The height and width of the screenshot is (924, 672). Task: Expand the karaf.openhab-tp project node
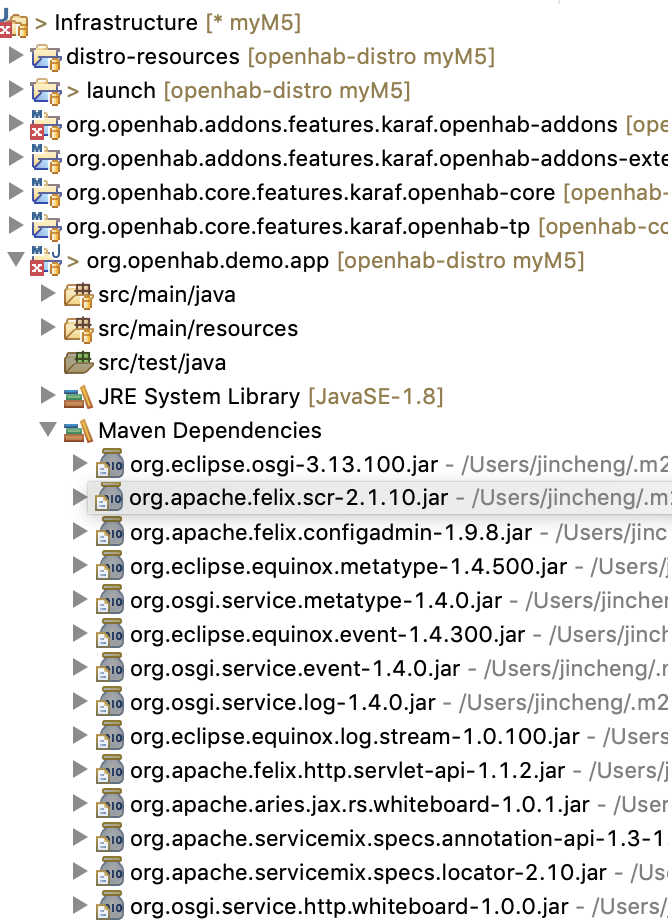pyautogui.click(x=16, y=226)
